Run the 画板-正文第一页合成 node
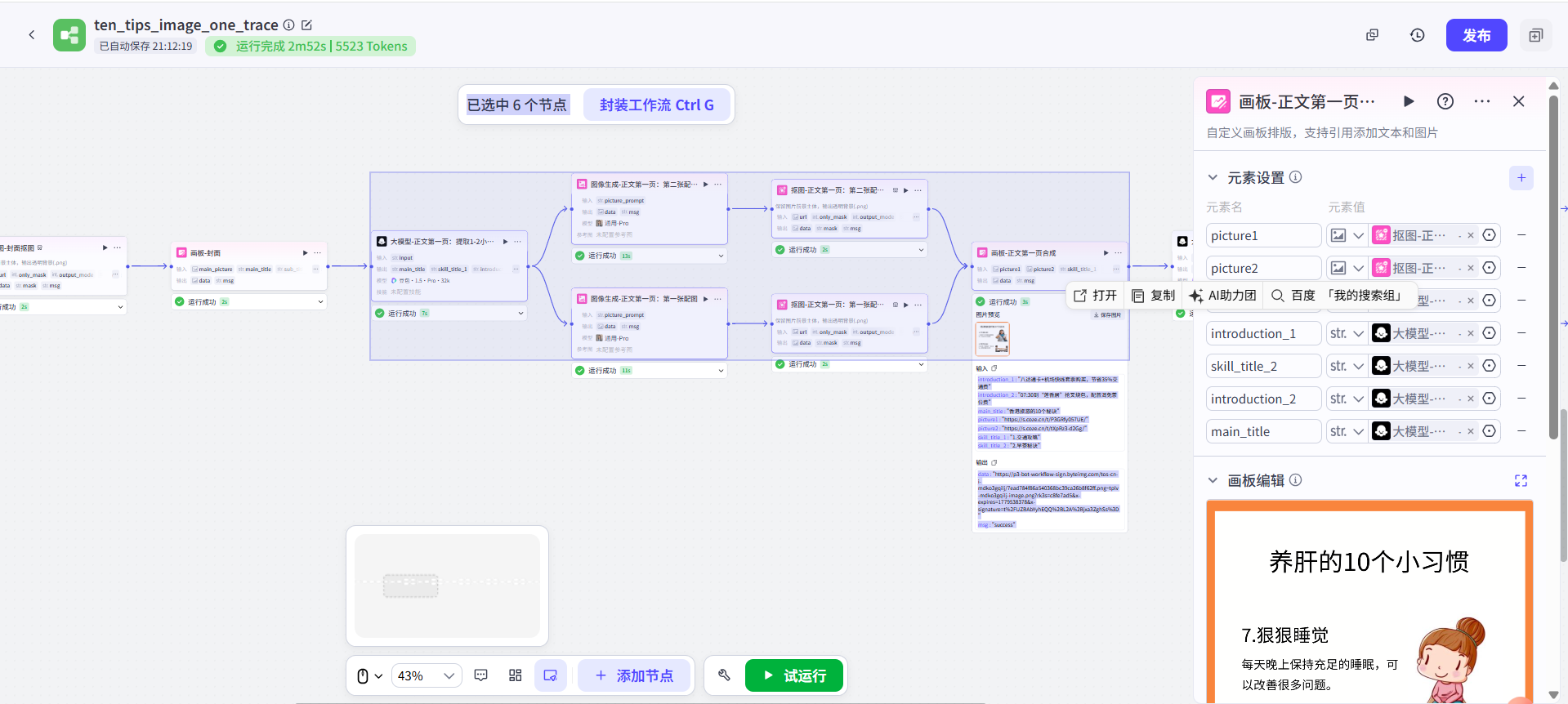This screenshot has width=1568, height=704. point(1106,253)
